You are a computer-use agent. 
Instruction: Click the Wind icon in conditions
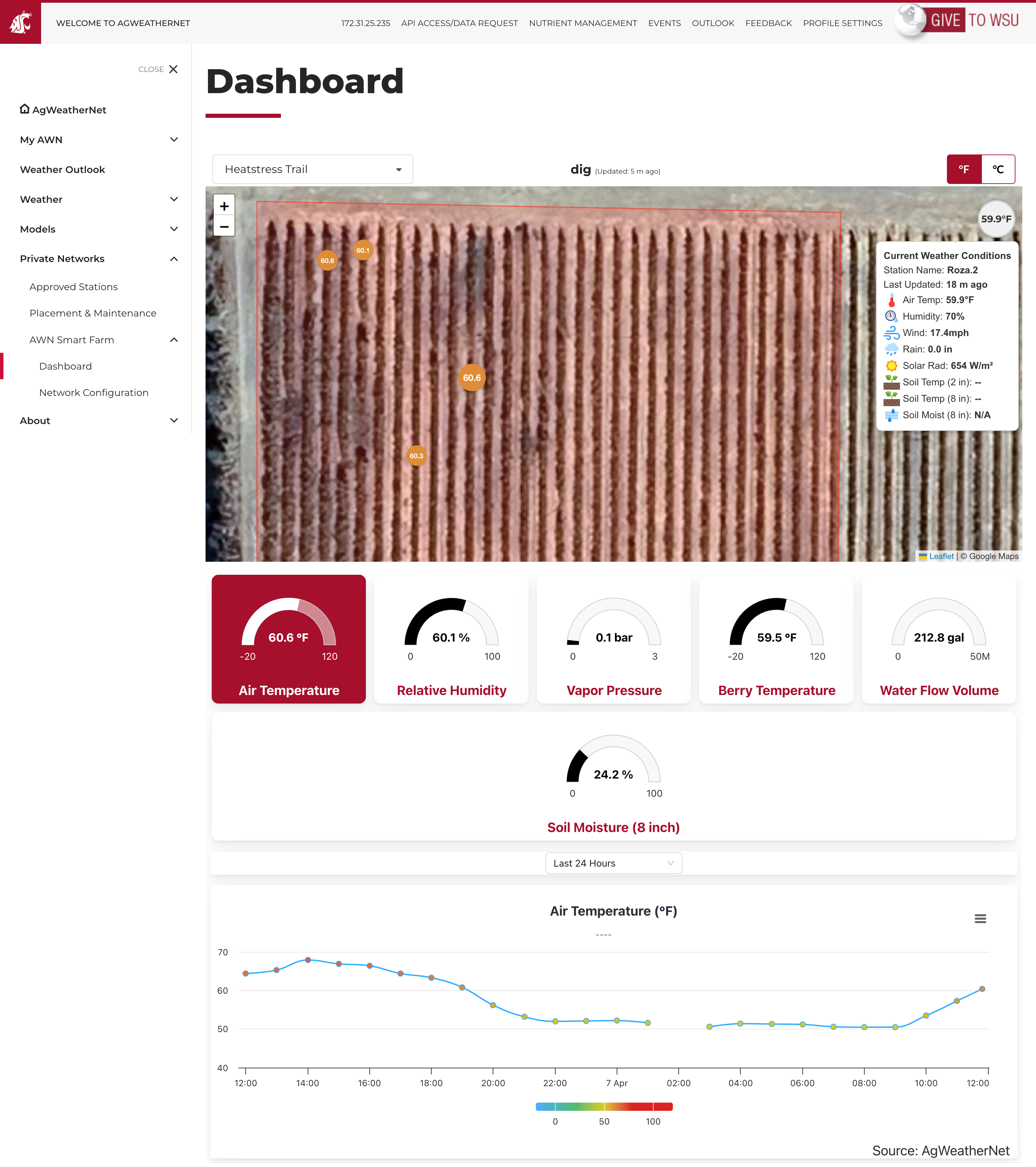(891, 333)
